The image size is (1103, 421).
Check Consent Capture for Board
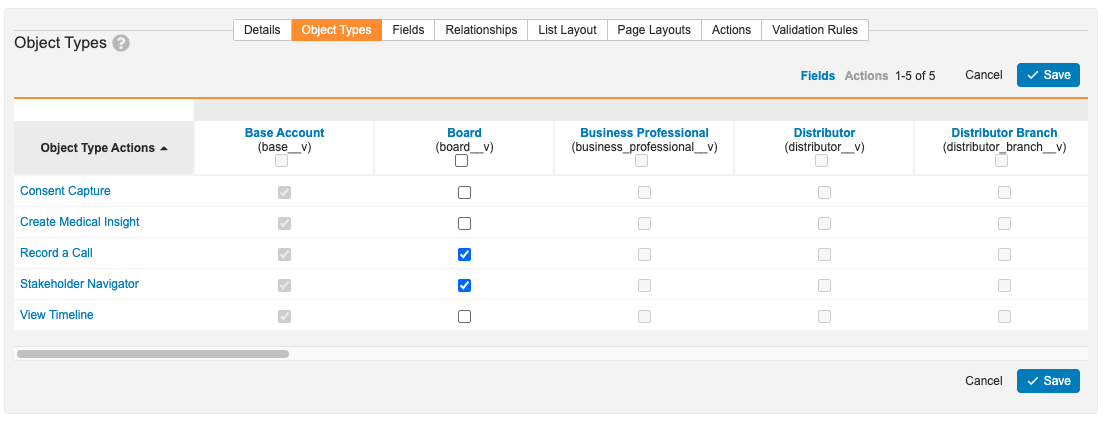[x=464, y=192]
